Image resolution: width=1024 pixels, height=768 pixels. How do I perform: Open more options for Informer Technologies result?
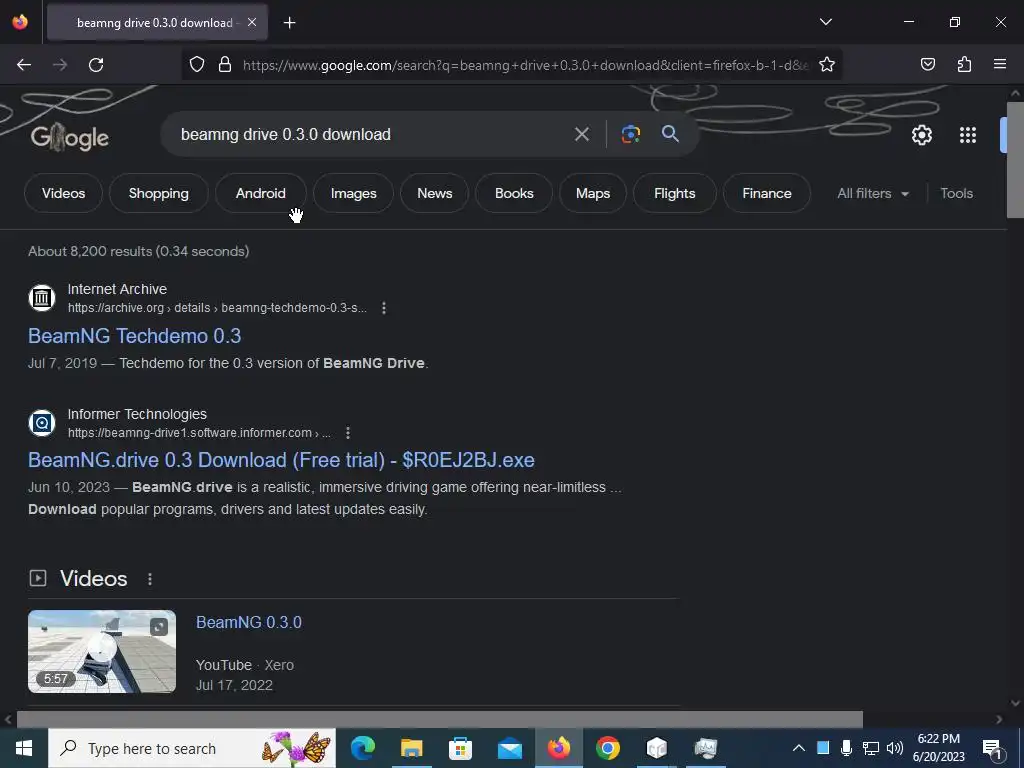(x=348, y=432)
